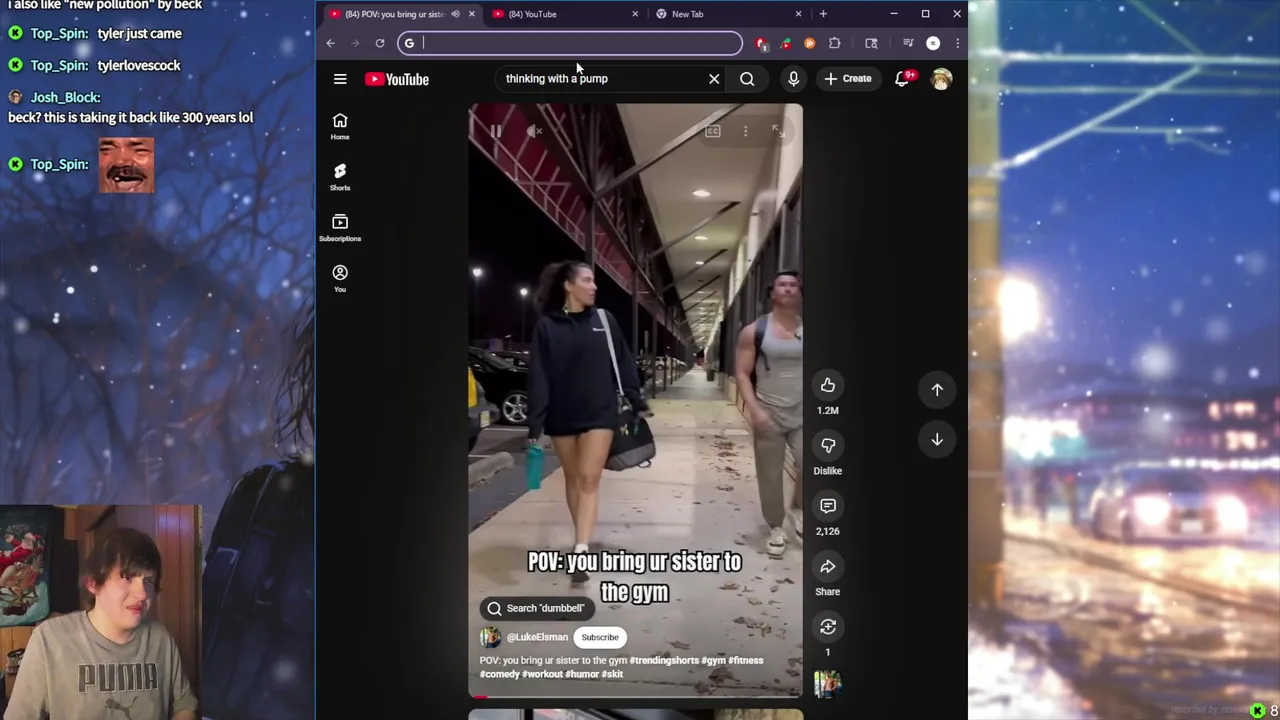Subscribe to LukeElsman
This screenshot has height=720, width=1280.
click(600, 637)
